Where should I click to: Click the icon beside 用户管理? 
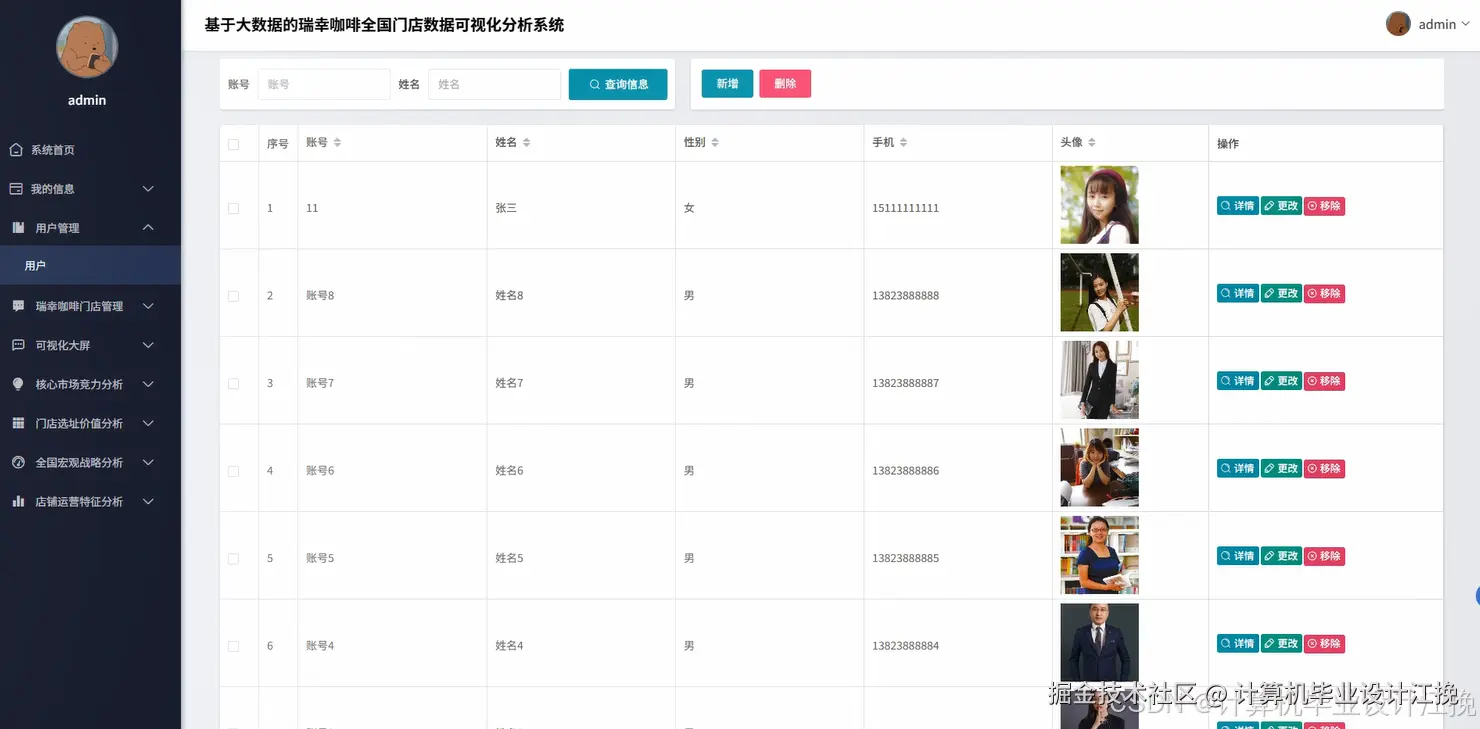pyautogui.click(x=18, y=228)
